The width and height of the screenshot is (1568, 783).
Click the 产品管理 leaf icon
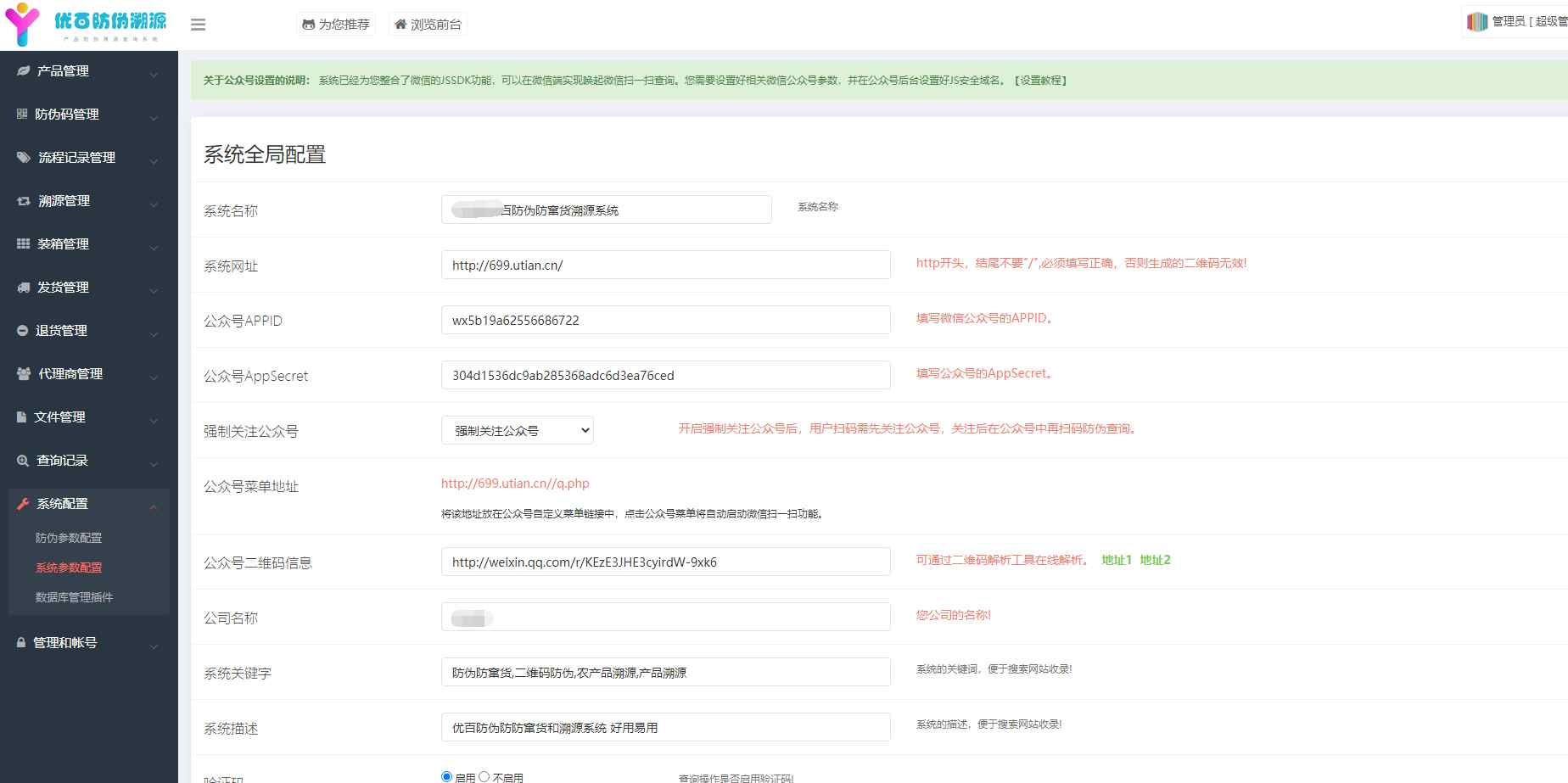(x=23, y=71)
